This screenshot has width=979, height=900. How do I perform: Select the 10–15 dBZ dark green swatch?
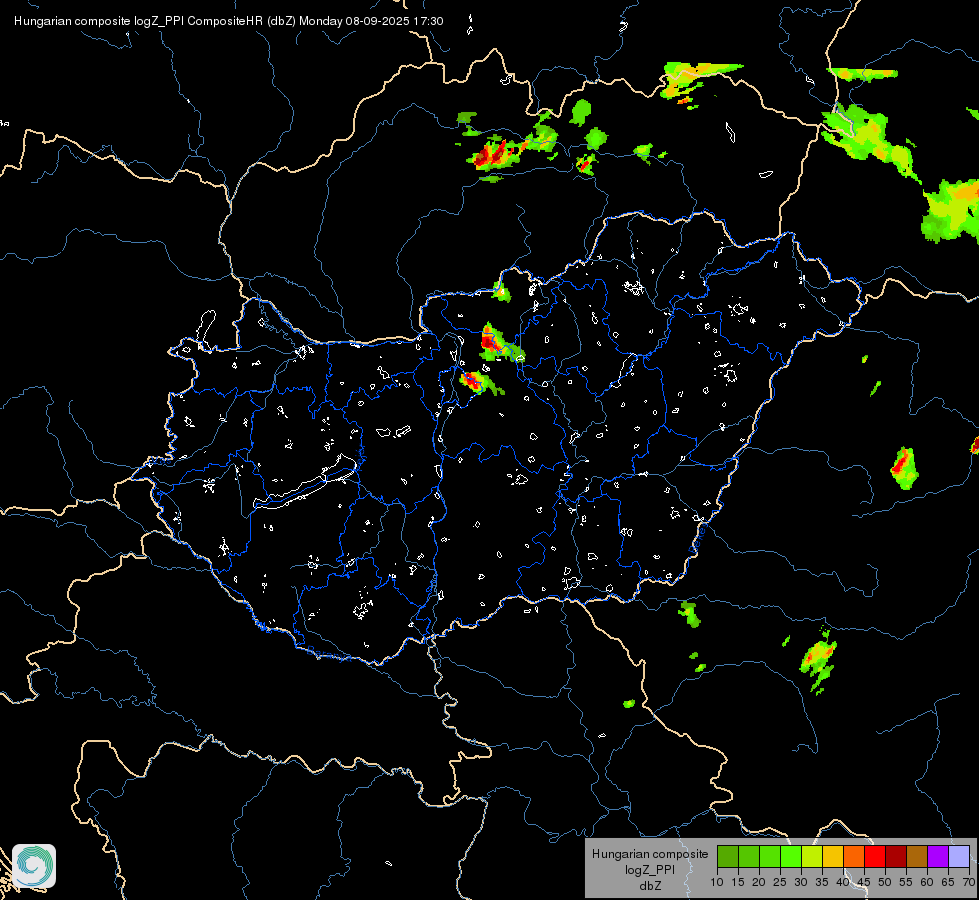(x=728, y=856)
